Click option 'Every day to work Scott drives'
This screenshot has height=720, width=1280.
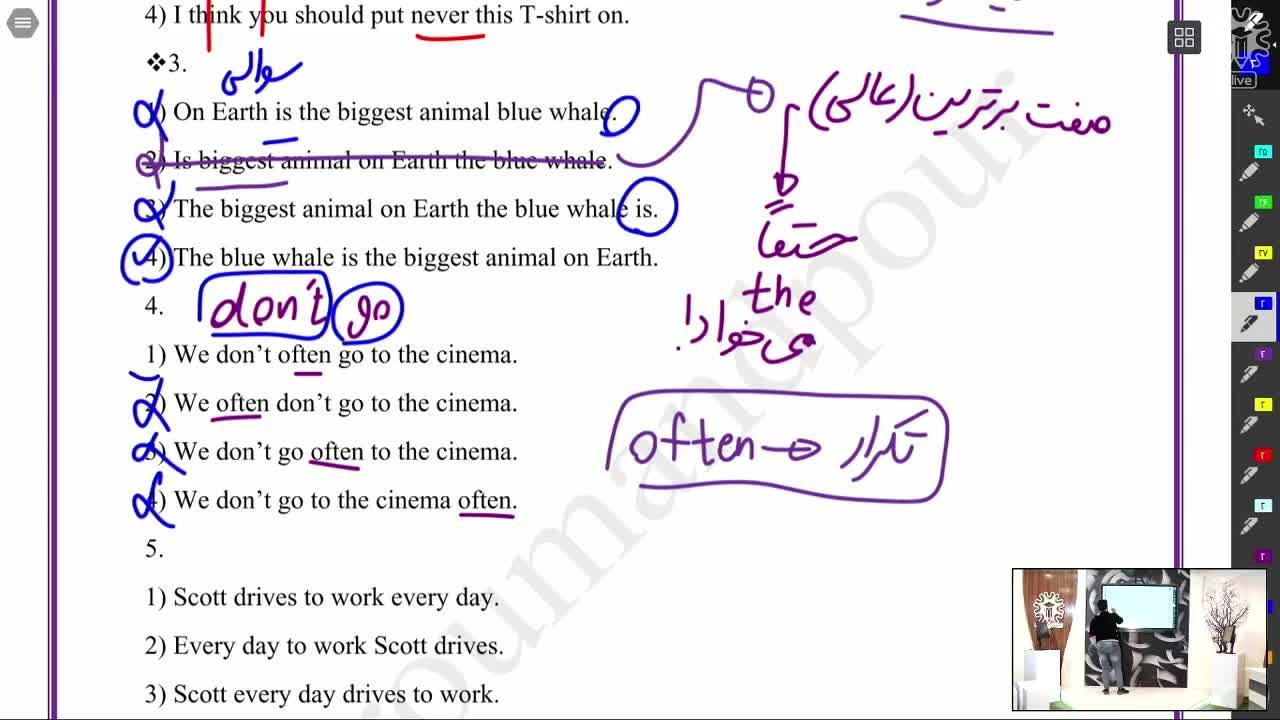pyautogui.click(x=338, y=646)
